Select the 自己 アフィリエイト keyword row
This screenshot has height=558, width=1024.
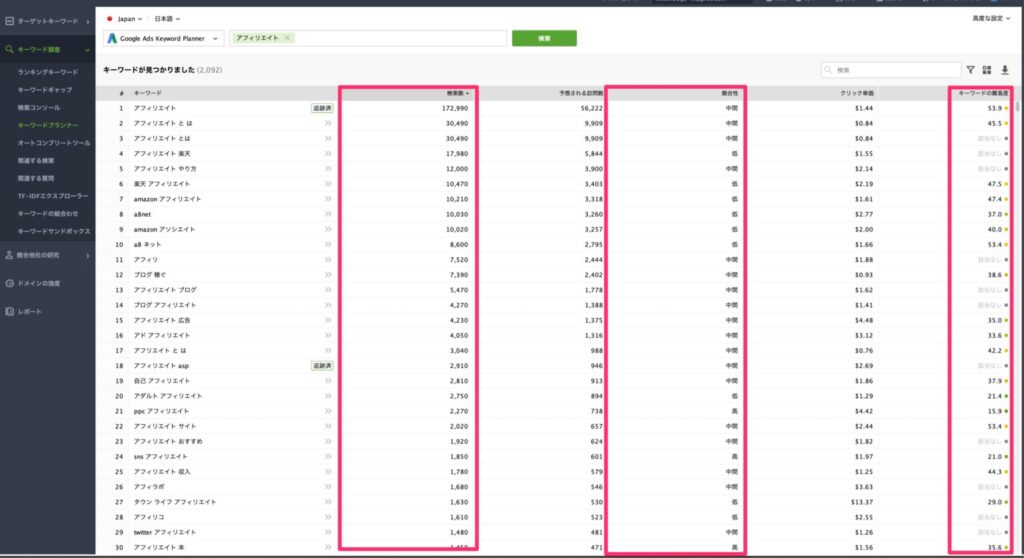tap(162, 381)
